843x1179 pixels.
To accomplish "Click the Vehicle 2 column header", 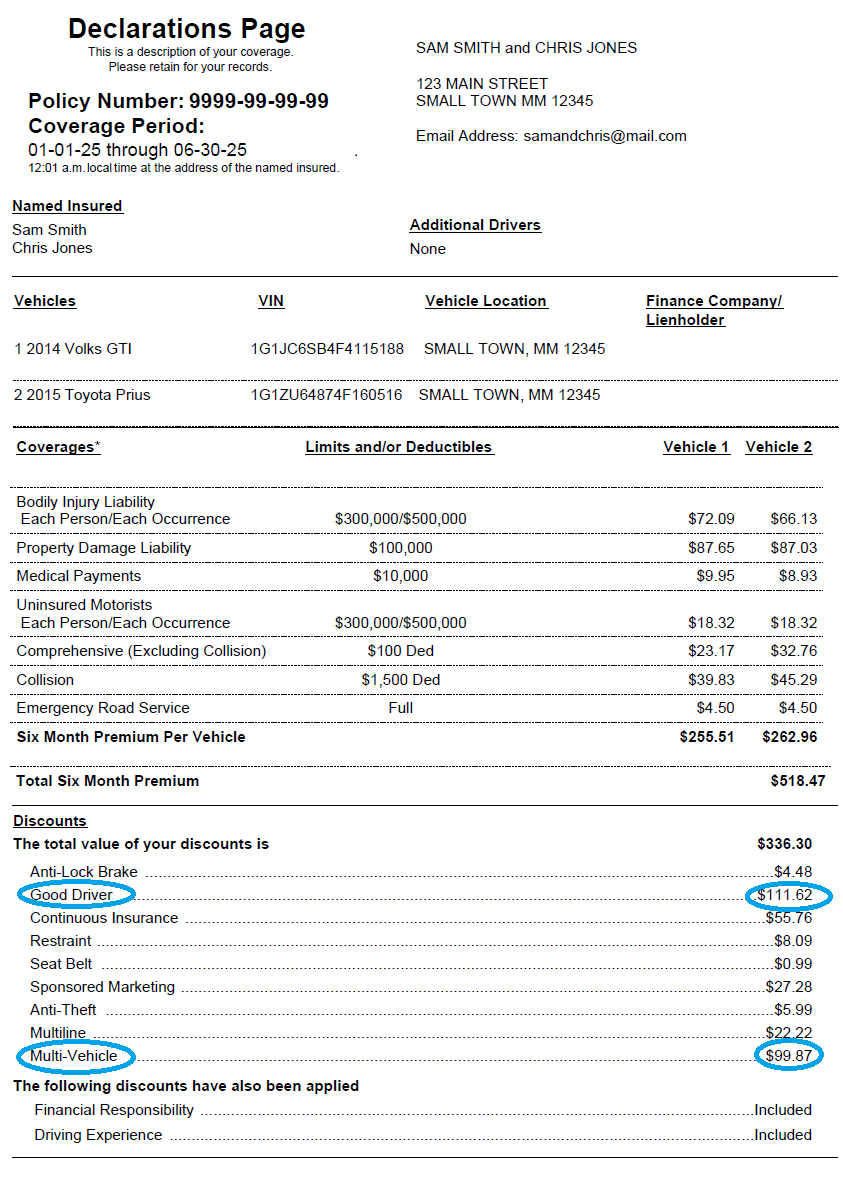I will [778, 447].
